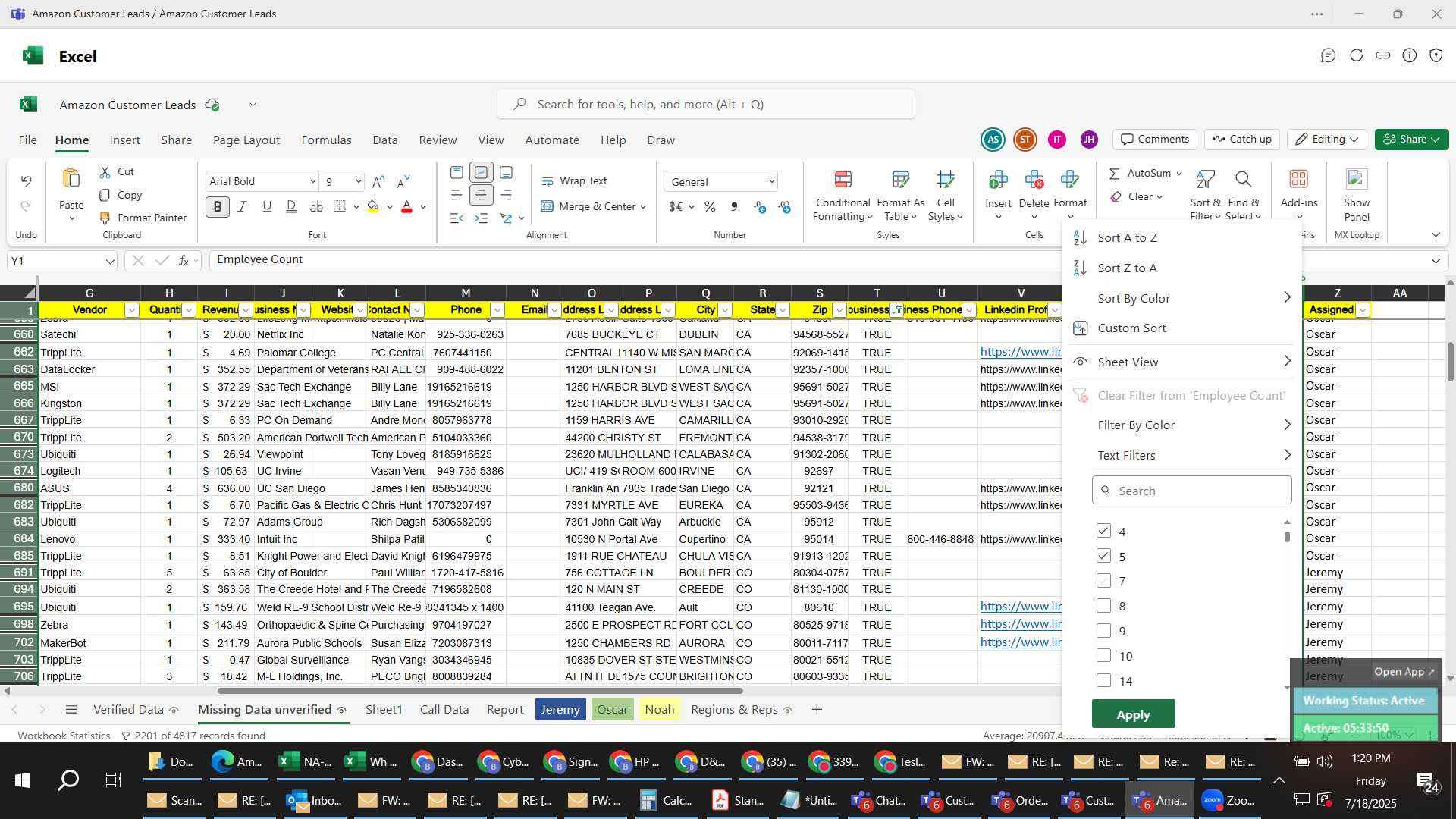This screenshot has height=819, width=1456.
Task: Open the fill color yellow swatch
Action: [373, 206]
